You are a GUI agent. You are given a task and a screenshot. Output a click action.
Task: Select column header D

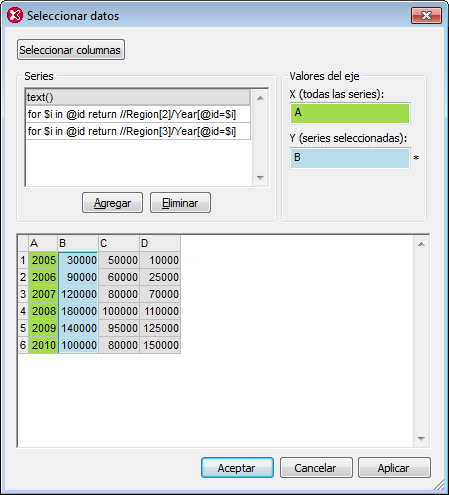tap(160, 243)
